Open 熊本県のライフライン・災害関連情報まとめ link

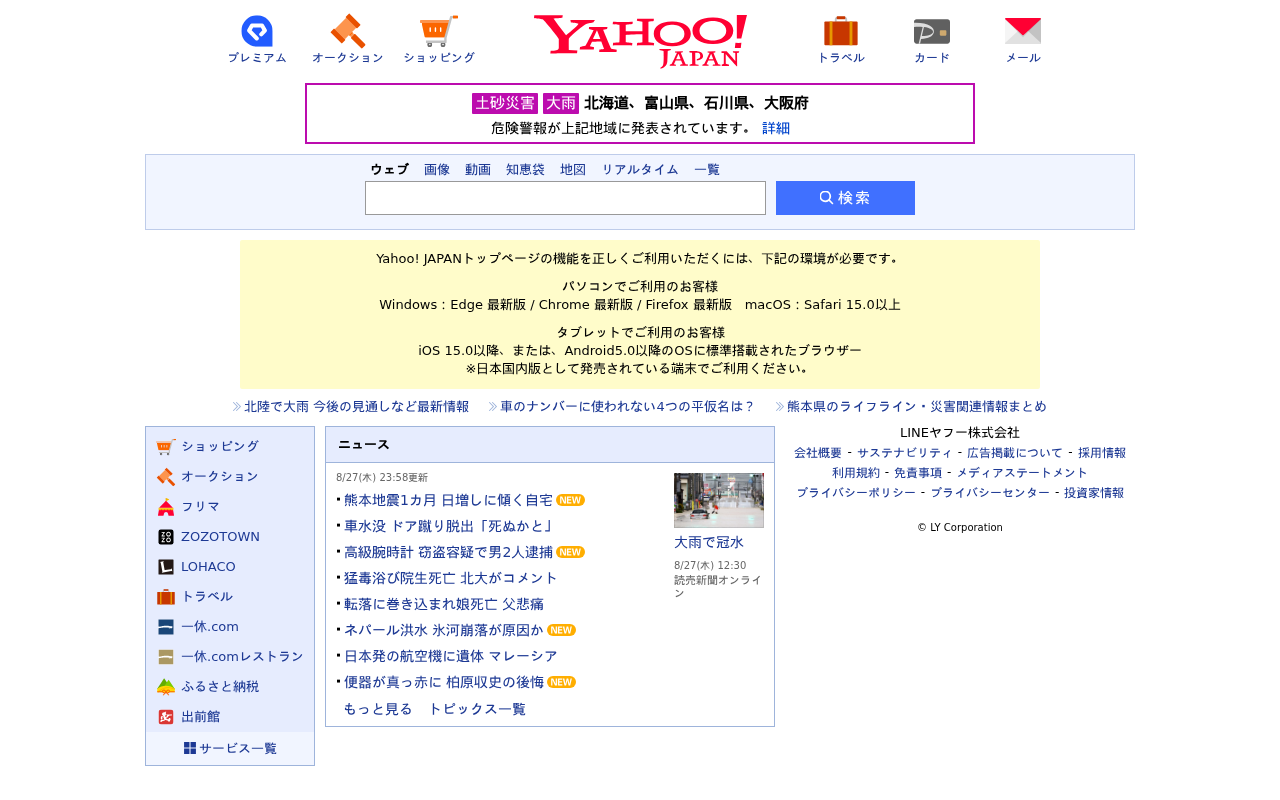(x=916, y=406)
